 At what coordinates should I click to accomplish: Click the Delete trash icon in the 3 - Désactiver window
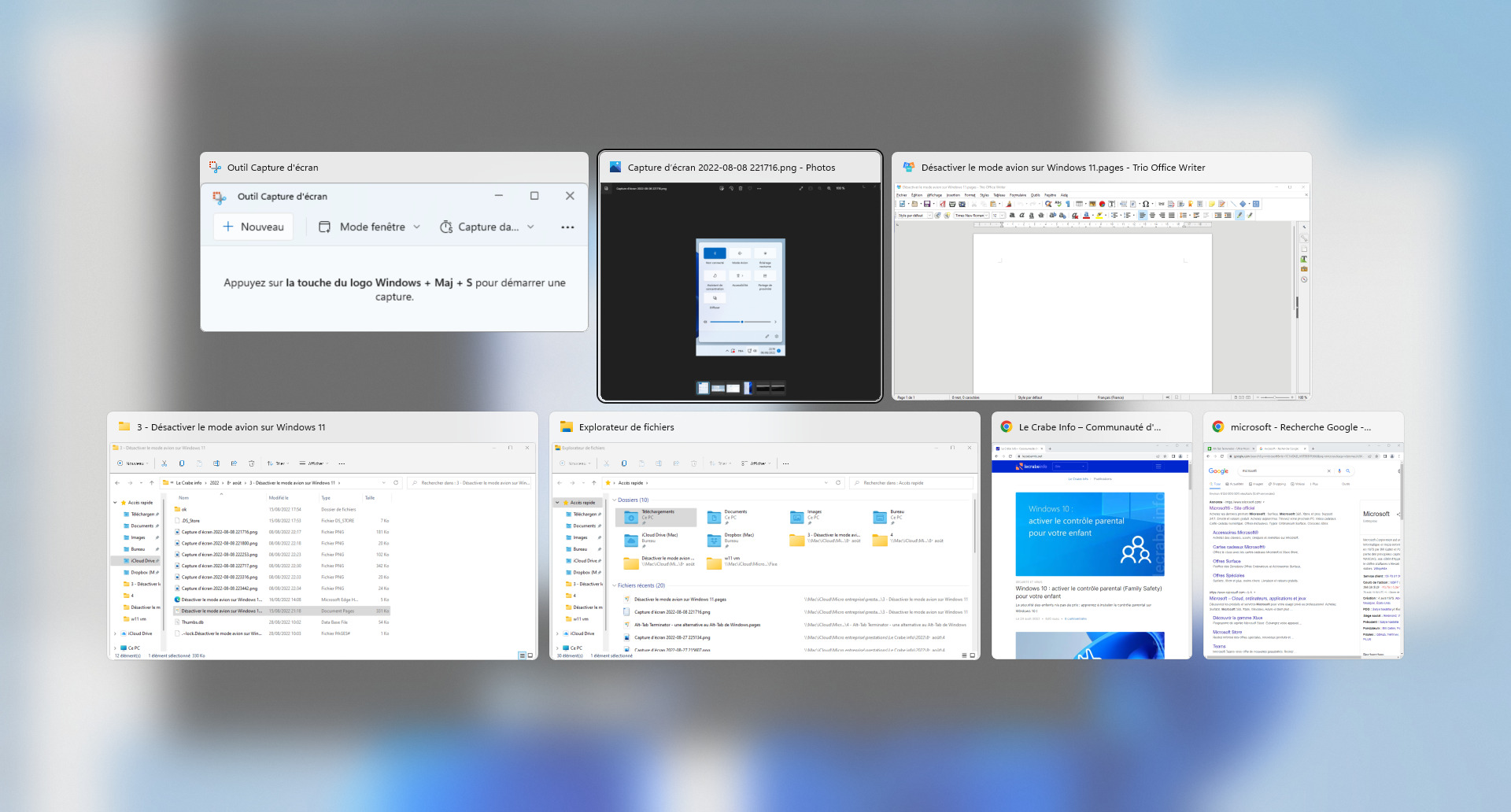point(251,463)
